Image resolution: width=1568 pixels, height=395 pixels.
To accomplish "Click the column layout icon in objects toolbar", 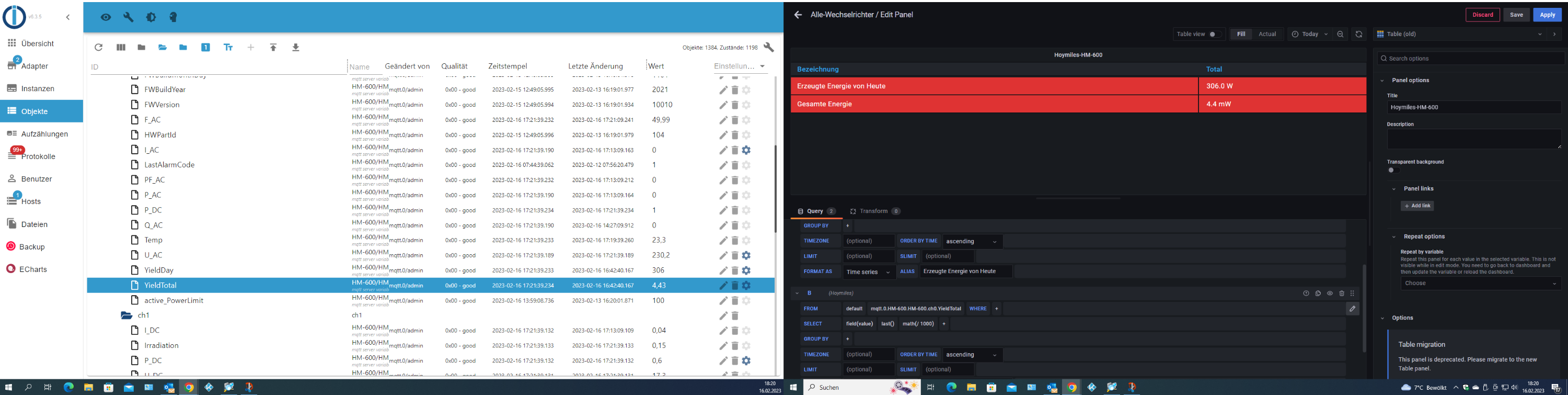I will coord(121,48).
